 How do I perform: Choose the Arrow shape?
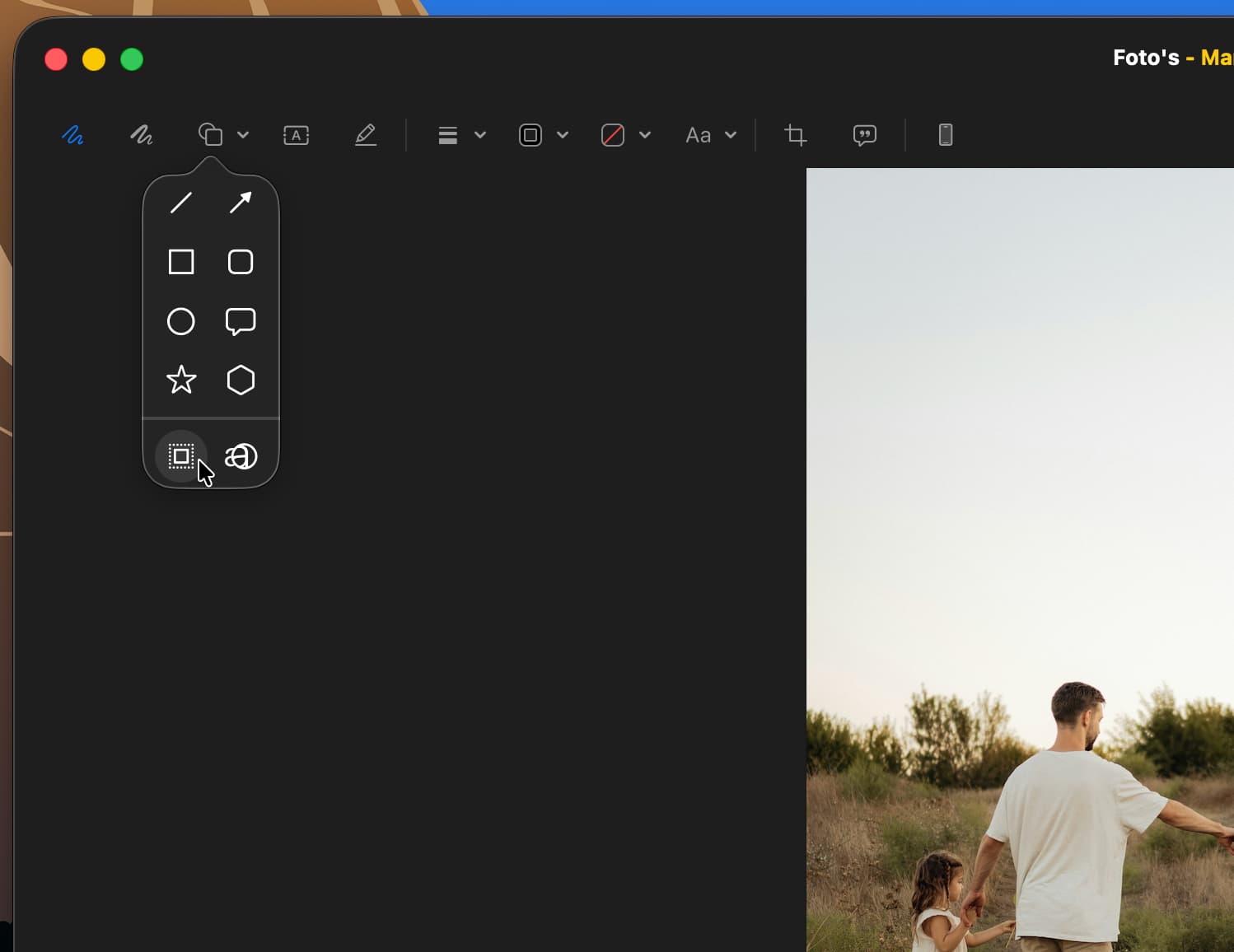pos(241,203)
